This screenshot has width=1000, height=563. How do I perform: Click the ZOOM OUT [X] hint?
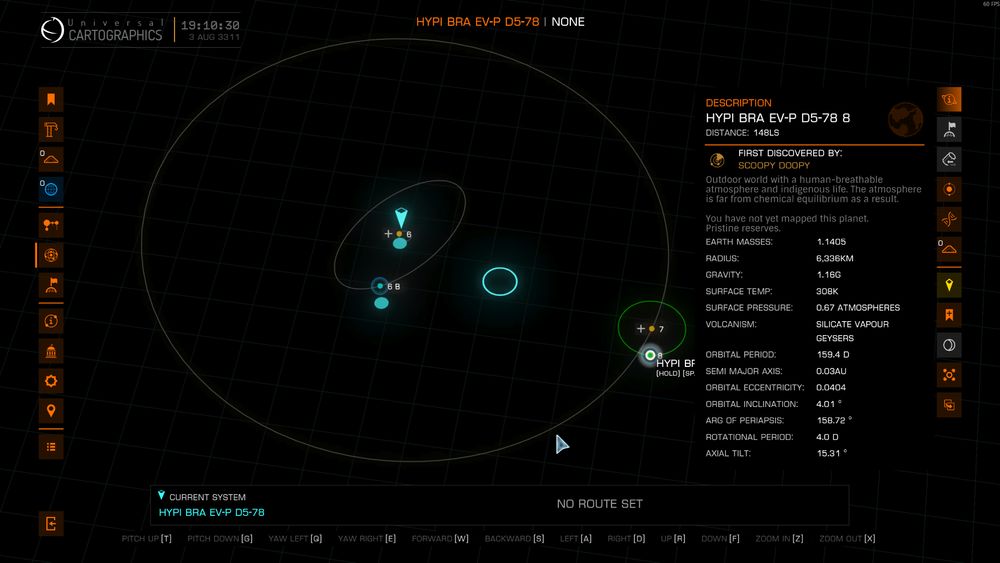(847, 539)
